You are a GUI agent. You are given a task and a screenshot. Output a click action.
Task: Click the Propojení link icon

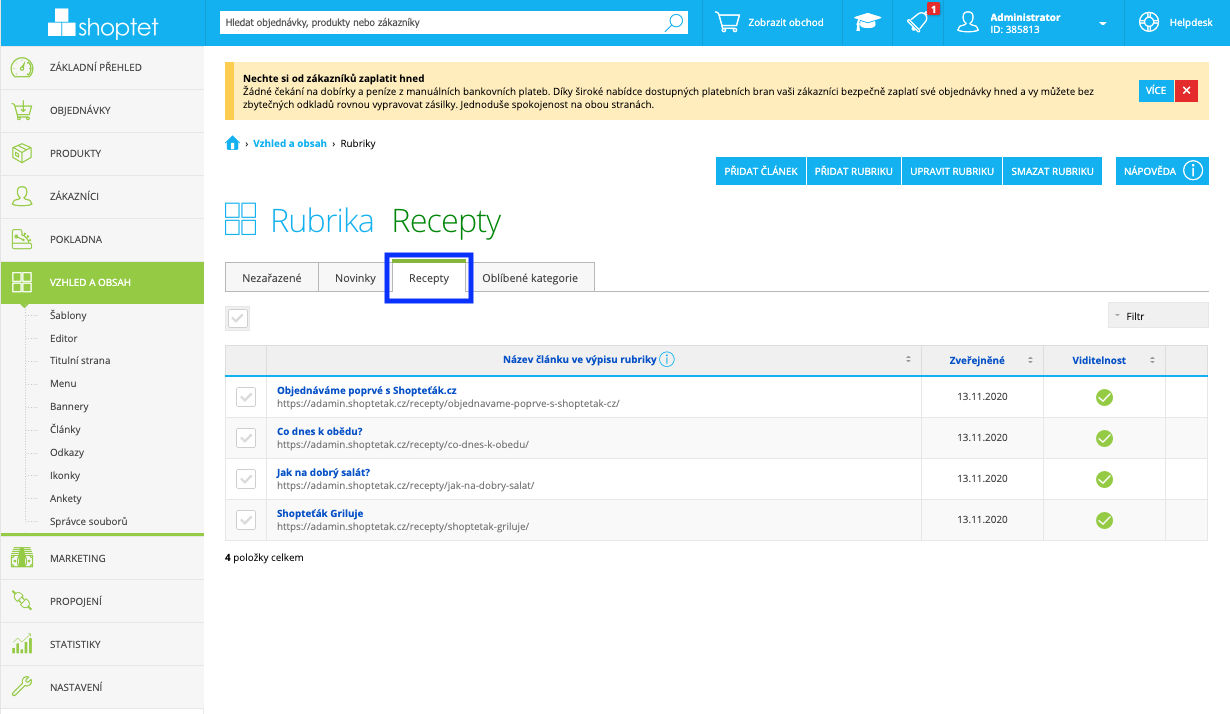click(x=22, y=601)
